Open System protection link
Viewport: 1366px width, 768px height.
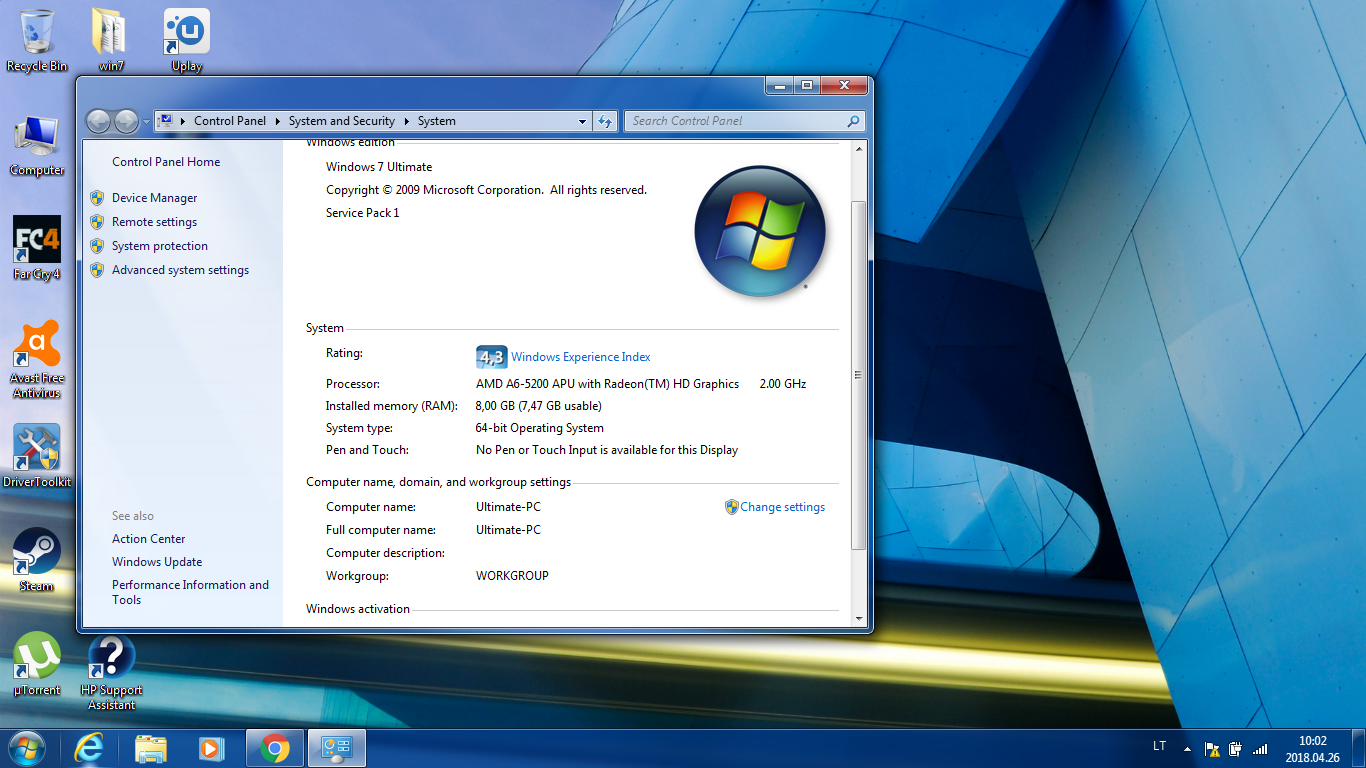point(160,246)
